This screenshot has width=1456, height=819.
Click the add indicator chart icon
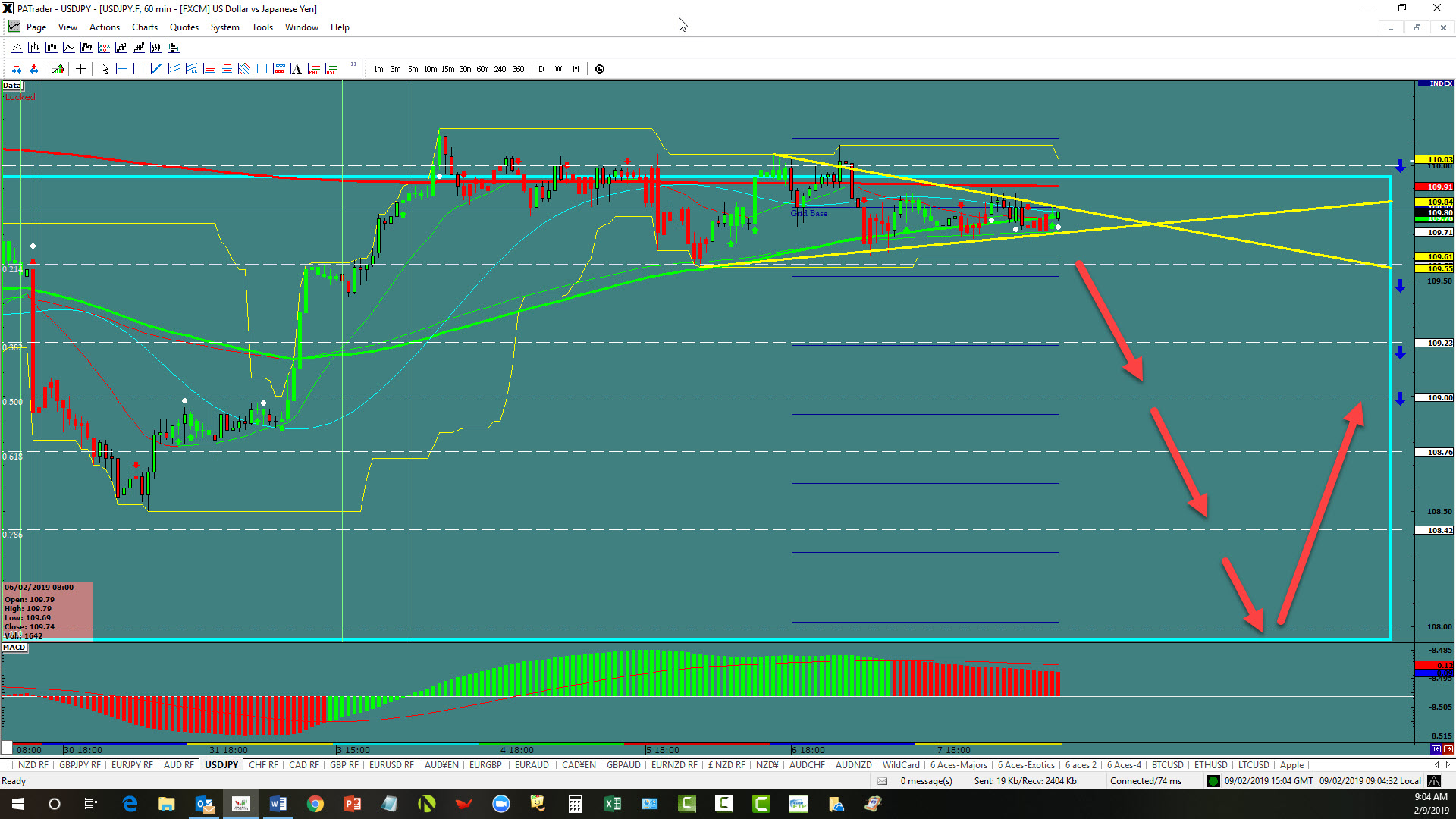click(x=58, y=69)
